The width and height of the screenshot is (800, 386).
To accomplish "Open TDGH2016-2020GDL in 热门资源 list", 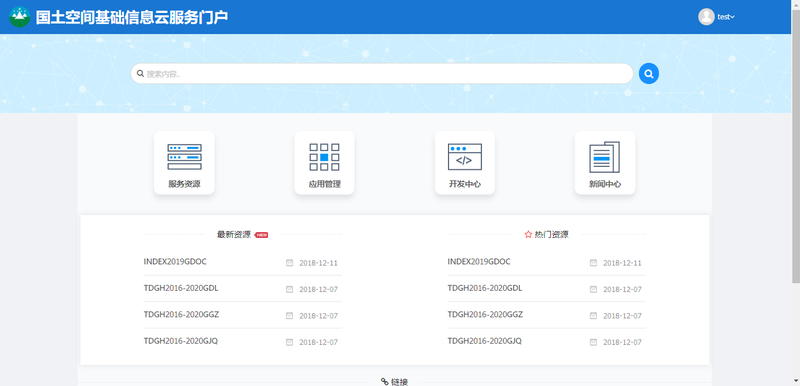I will click(485, 288).
